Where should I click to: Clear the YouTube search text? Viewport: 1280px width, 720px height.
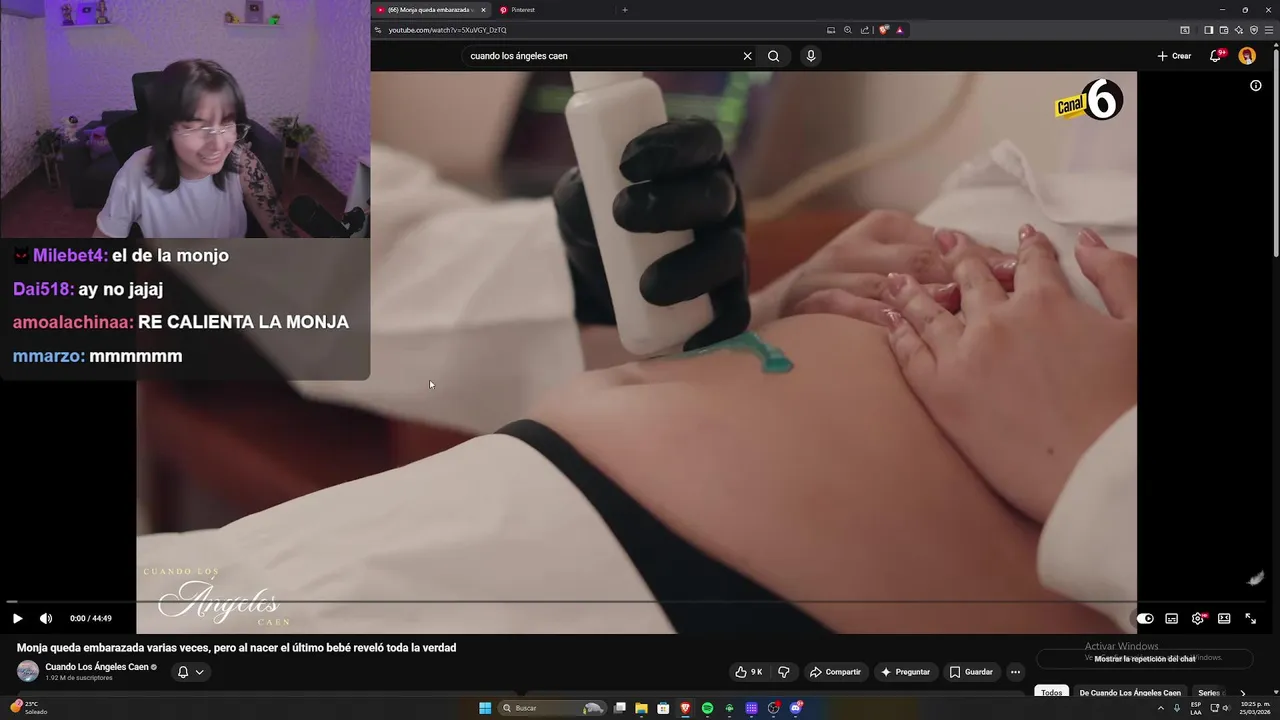click(747, 56)
